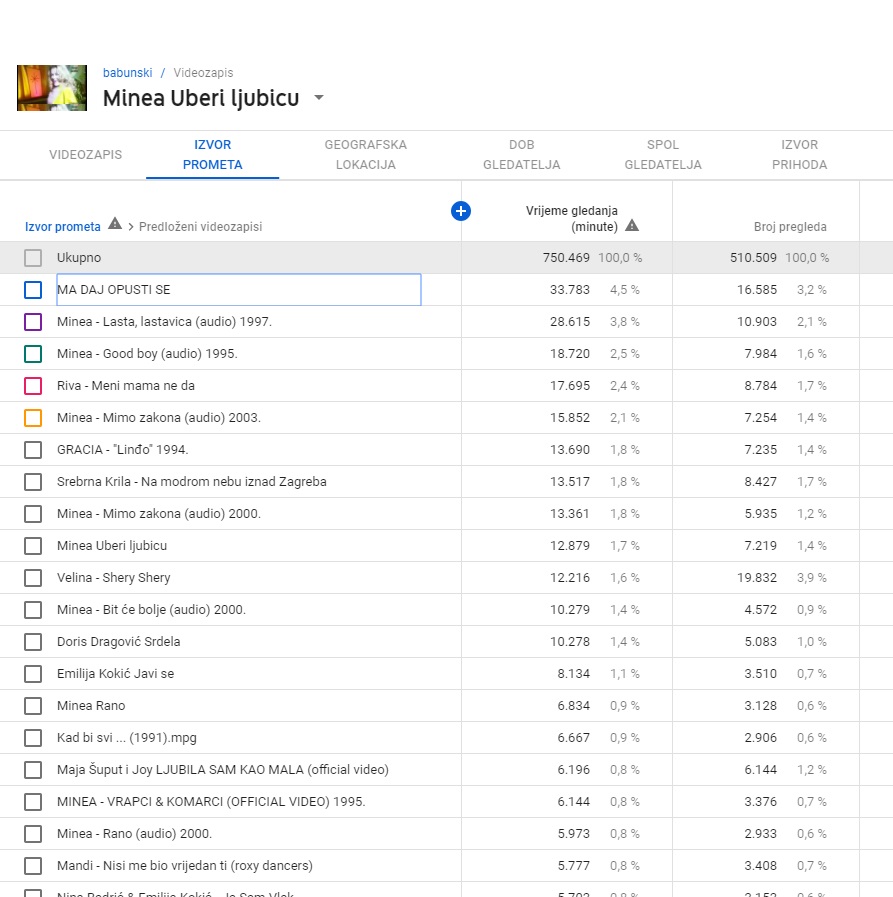
Task: Click the Minea Uberi ljubicu page heading
Action: pos(201,98)
